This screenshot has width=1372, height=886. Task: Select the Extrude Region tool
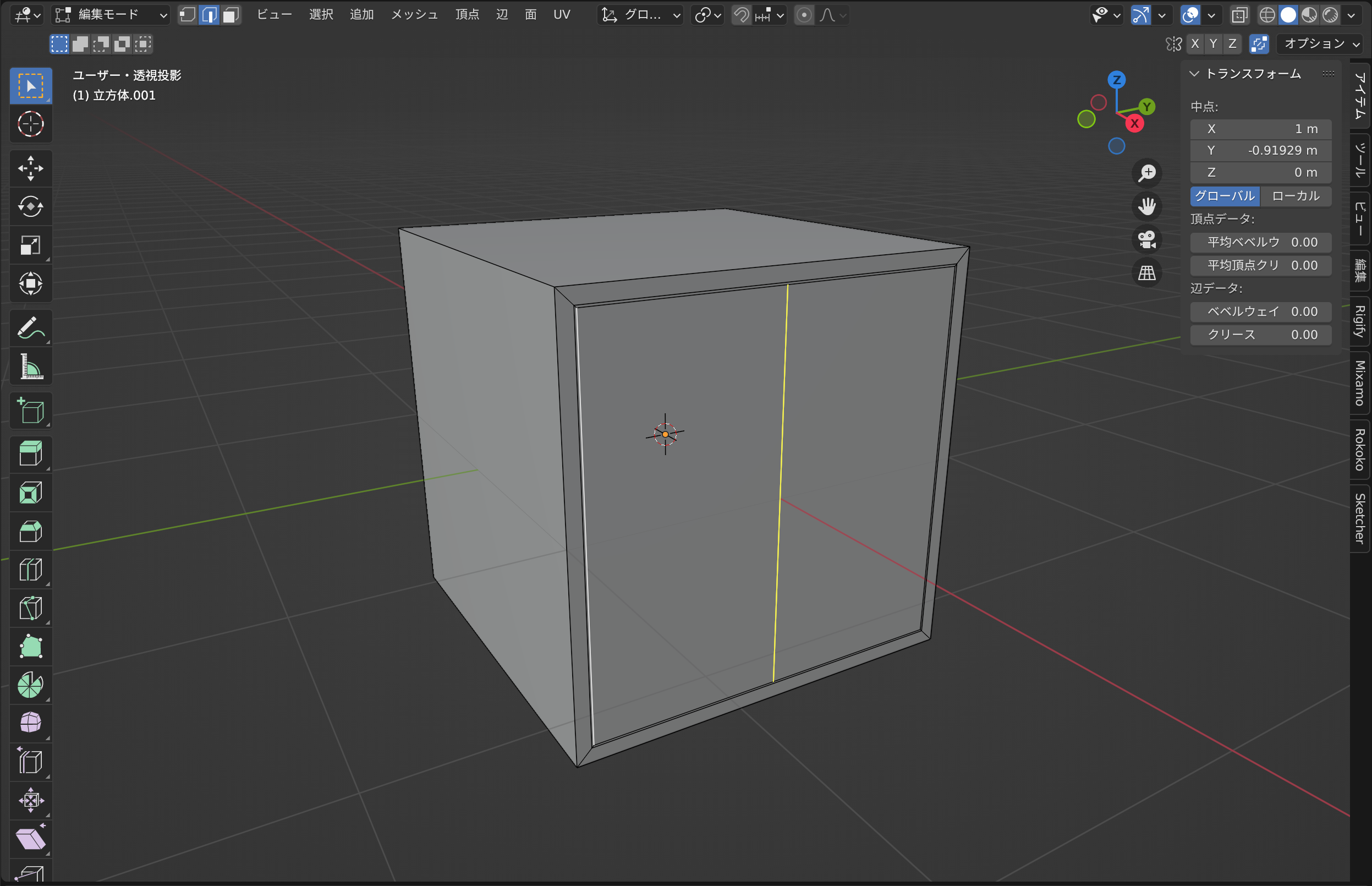(x=30, y=454)
